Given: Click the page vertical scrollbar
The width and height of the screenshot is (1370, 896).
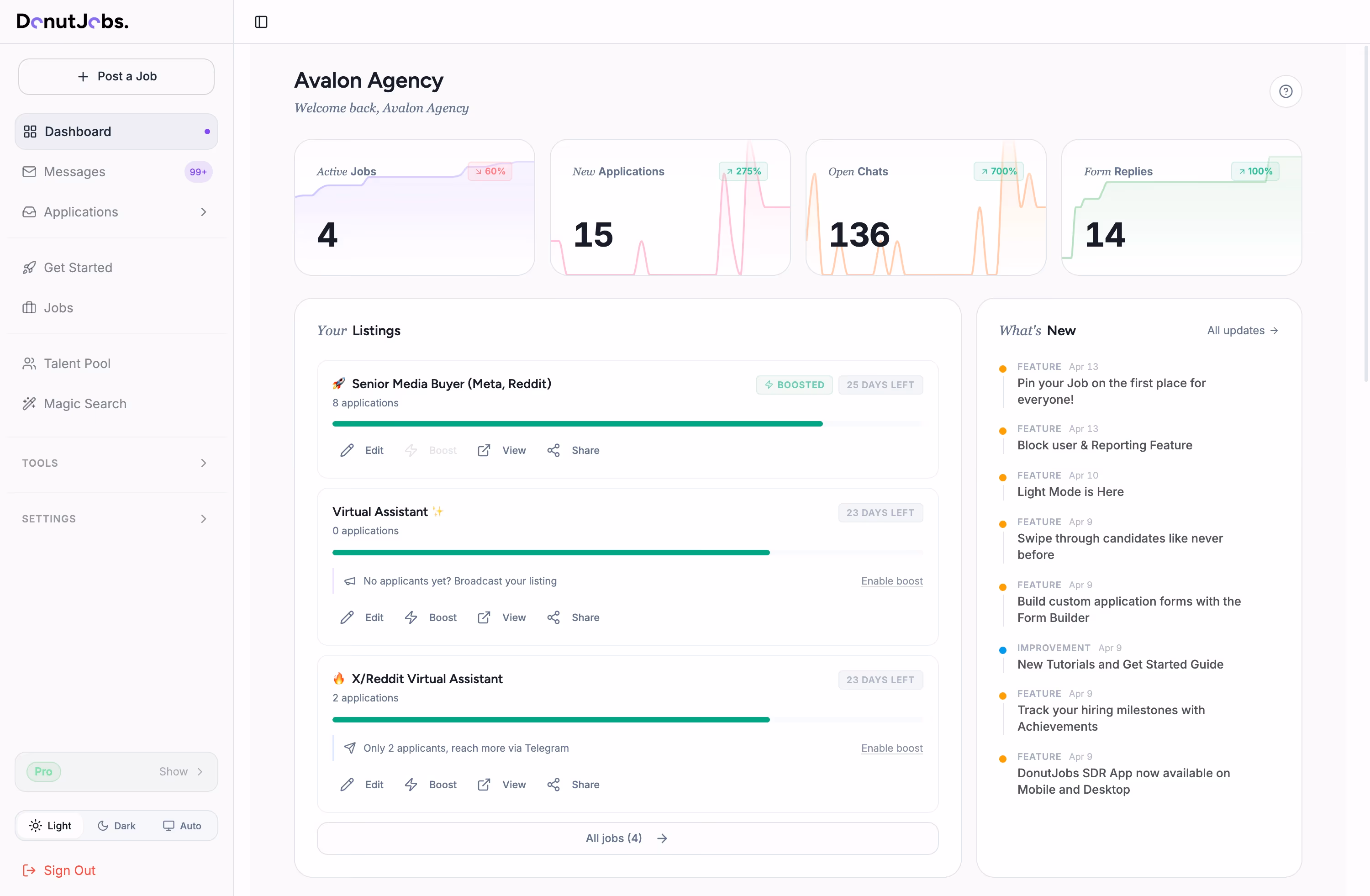Looking at the screenshot, I should [x=1366, y=213].
